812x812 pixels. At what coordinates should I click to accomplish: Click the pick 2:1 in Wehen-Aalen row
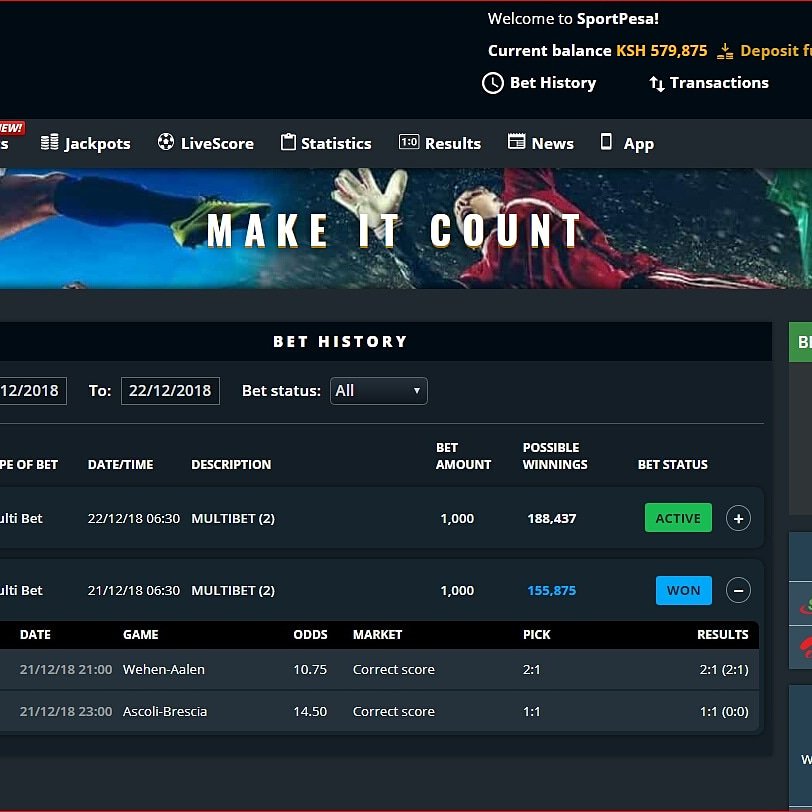click(x=531, y=670)
